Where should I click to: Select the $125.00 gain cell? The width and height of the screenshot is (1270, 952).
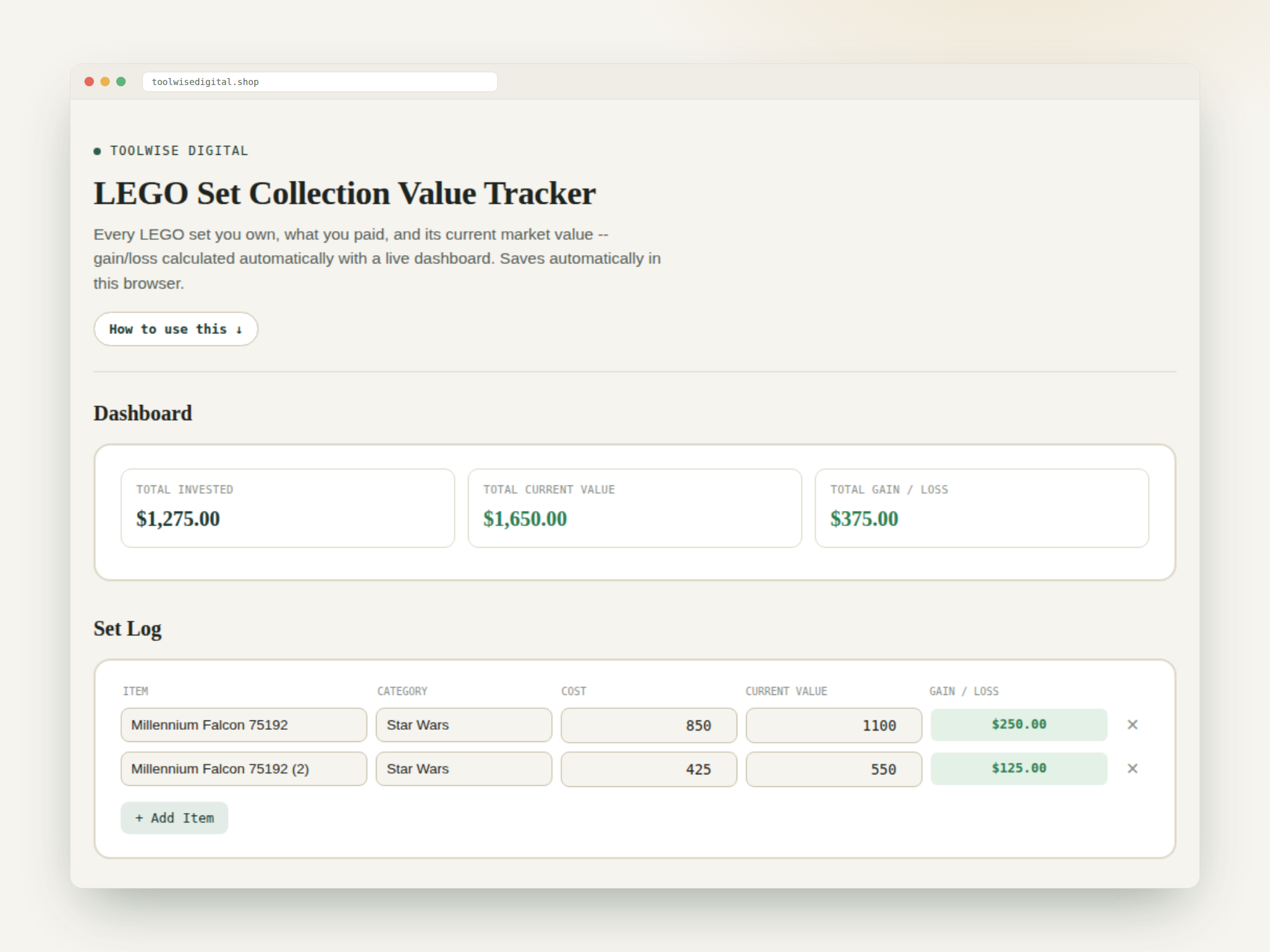[x=1019, y=769]
